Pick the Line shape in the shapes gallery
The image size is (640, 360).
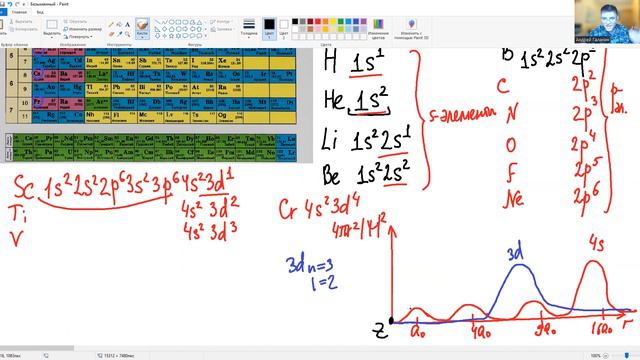click(x=158, y=22)
